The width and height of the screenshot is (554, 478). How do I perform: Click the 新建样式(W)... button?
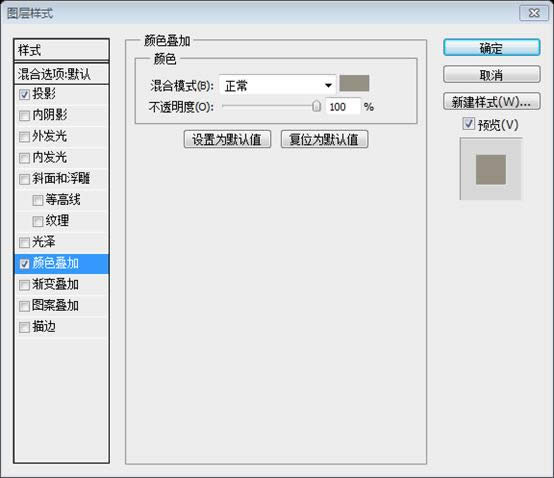click(x=491, y=102)
